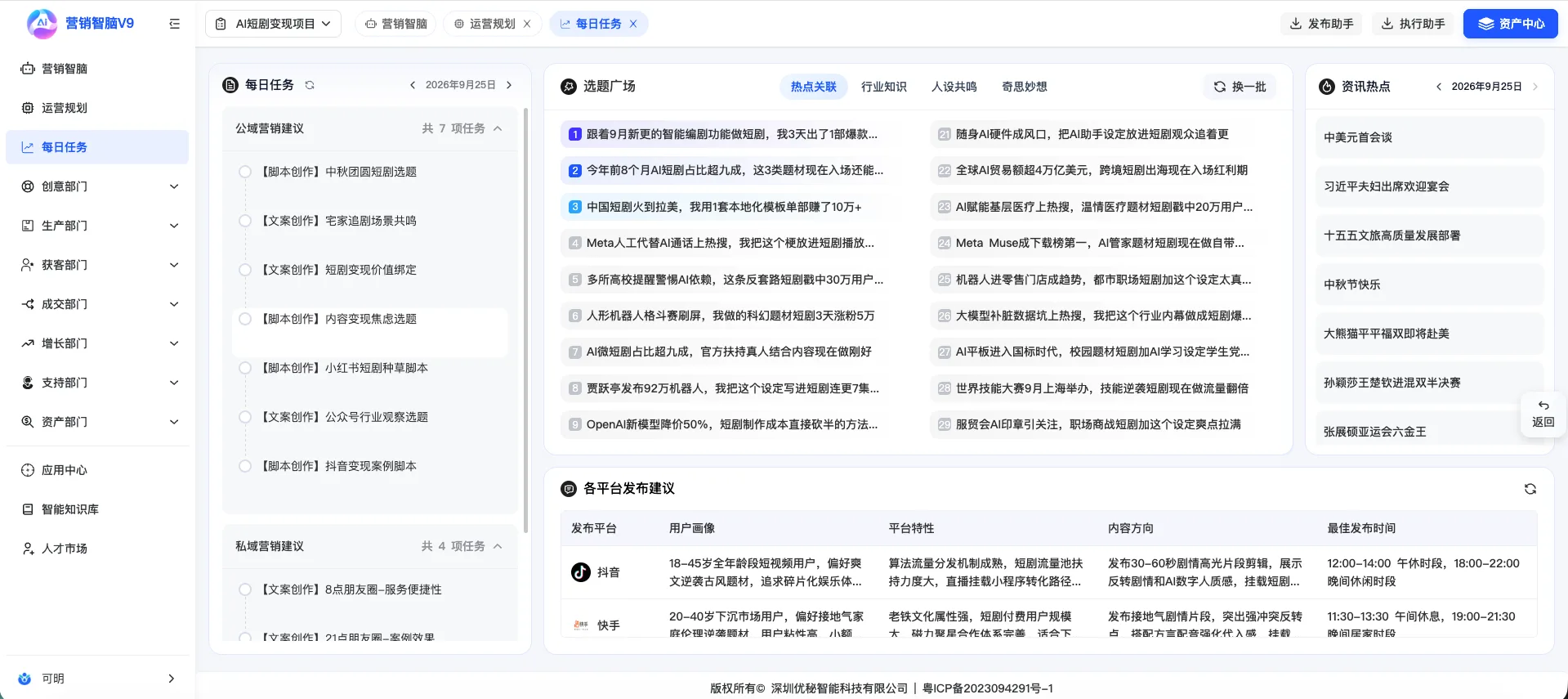Open 人才市场 in sidebar
This screenshot has height=699, width=1568.
pos(96,549)
